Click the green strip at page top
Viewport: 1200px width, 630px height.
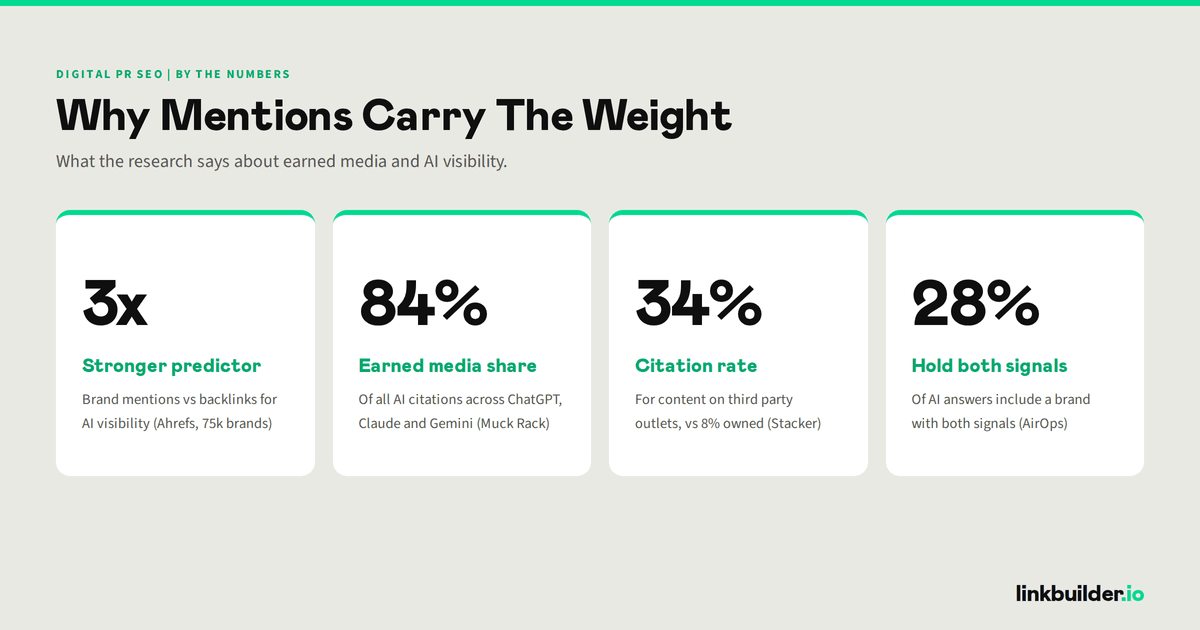click(x=600, y=3)
